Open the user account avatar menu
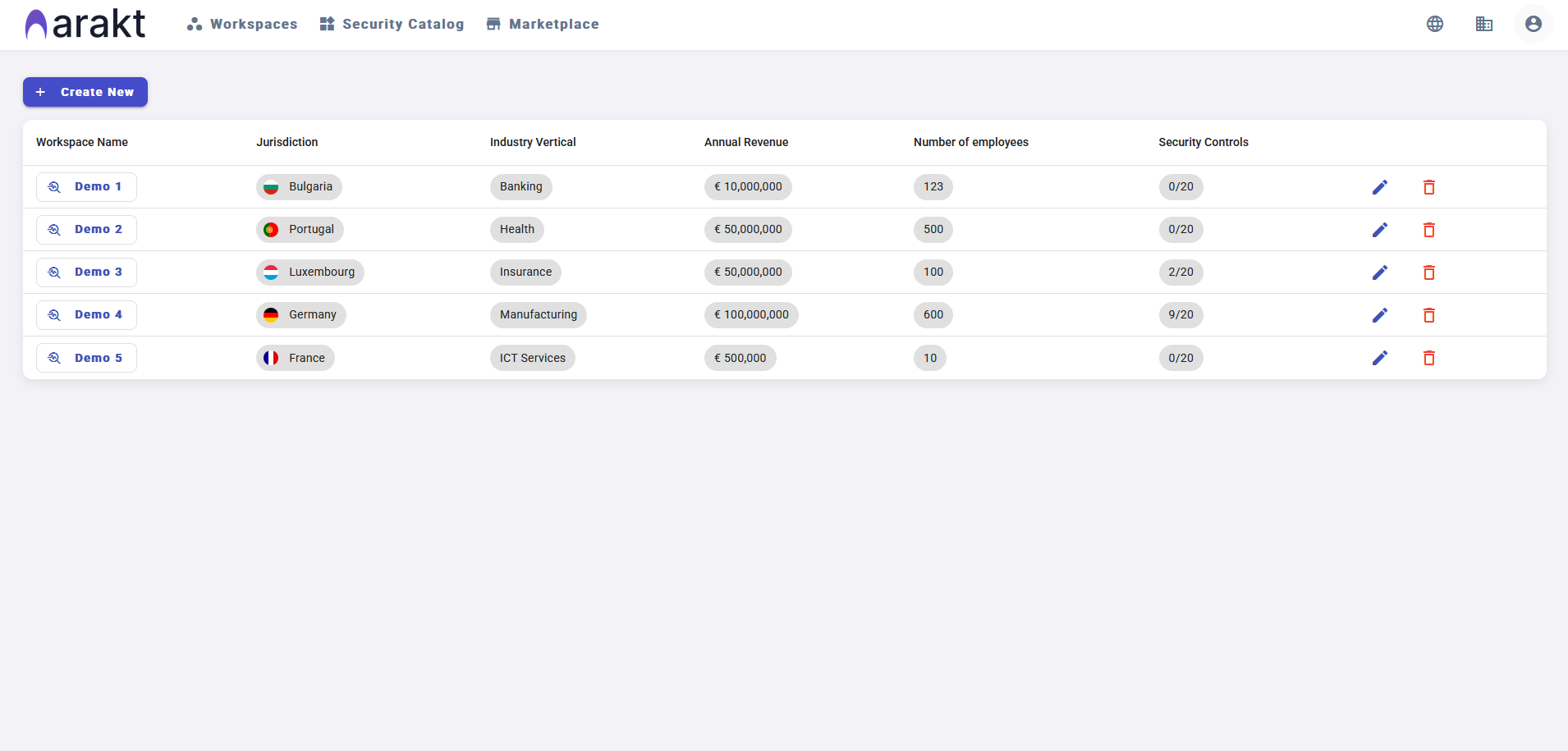 click(1532, 24)
